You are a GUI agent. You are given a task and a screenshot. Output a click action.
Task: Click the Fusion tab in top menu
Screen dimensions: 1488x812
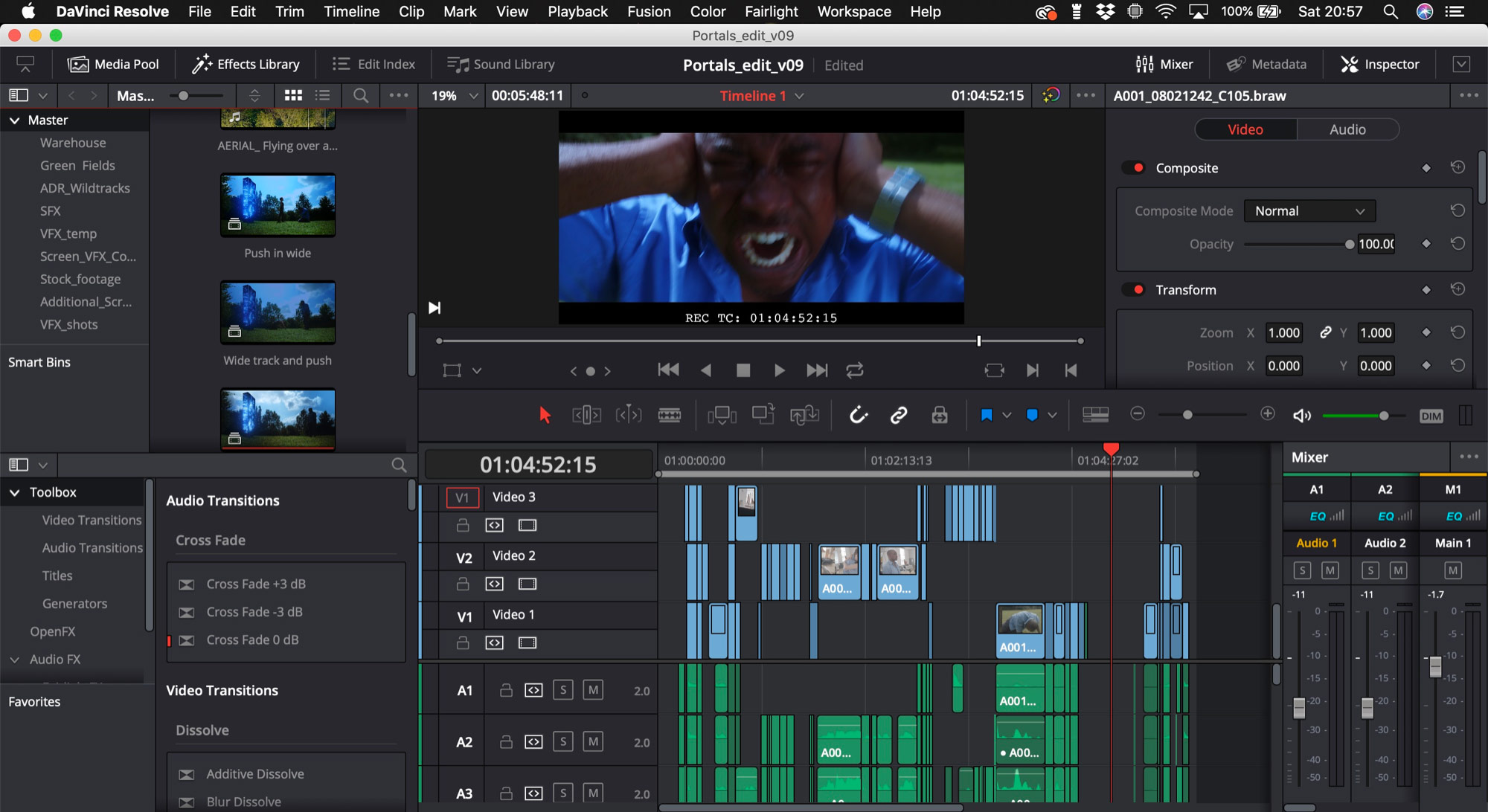click(648, 11)
